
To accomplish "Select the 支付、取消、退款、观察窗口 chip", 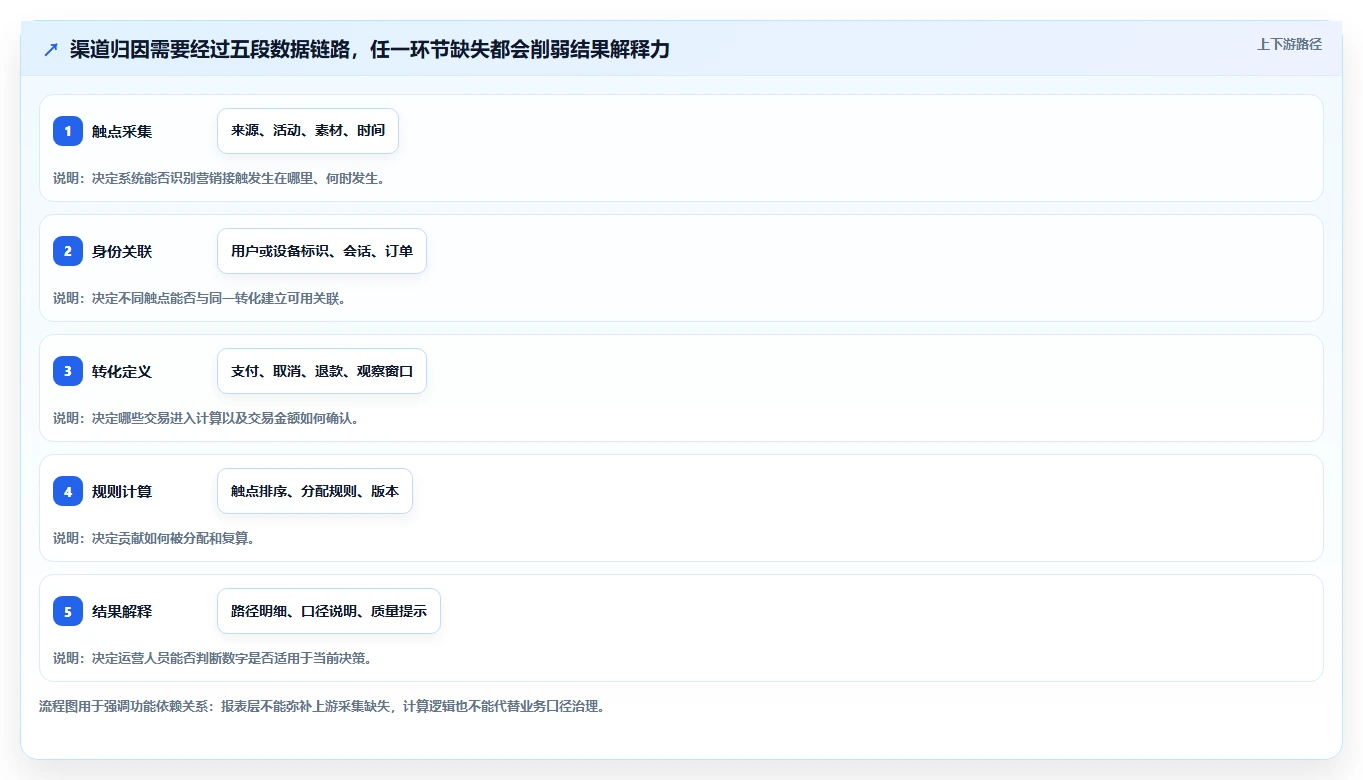I will click(x=322, y=371).
